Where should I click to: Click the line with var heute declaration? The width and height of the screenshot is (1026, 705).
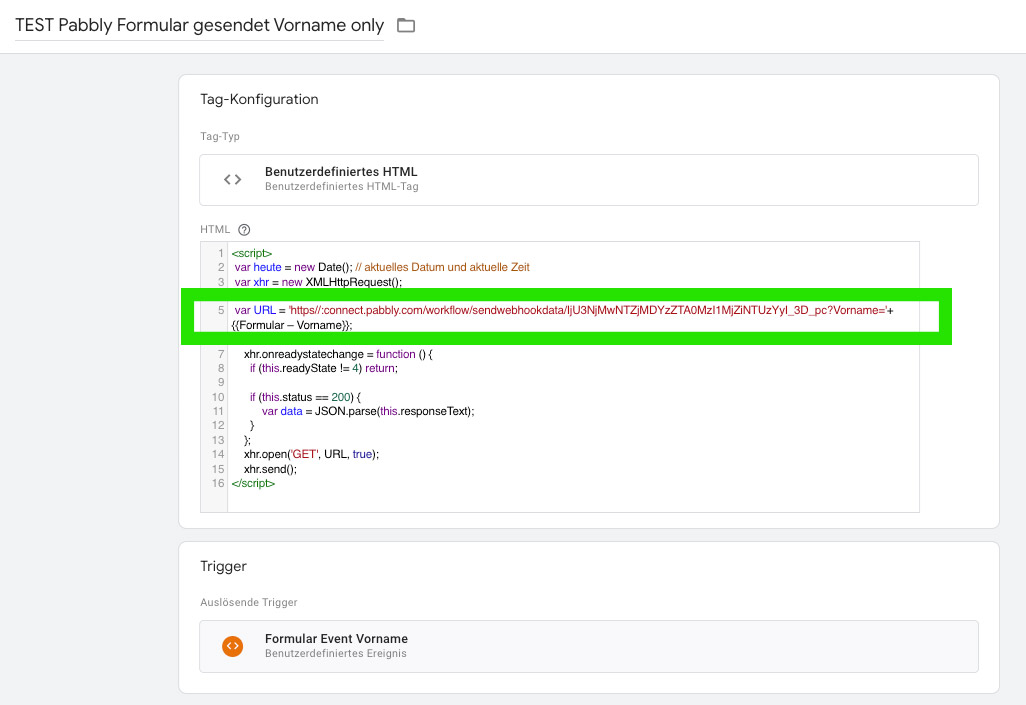click(382, 267)
